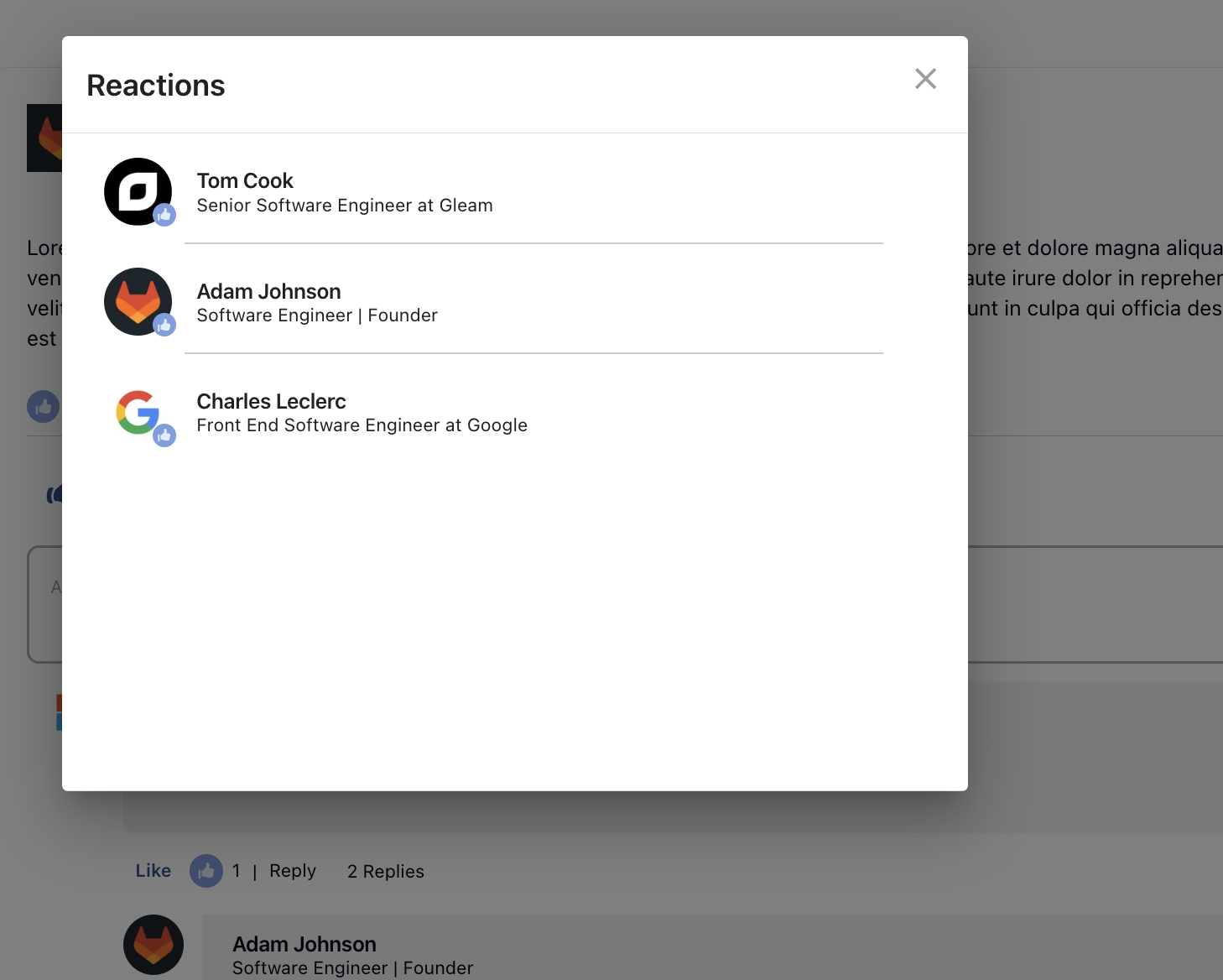This screenshot has width=1223, height=980.
Task: Open Charles Leclerc's profile name
Action: [271, 401]
